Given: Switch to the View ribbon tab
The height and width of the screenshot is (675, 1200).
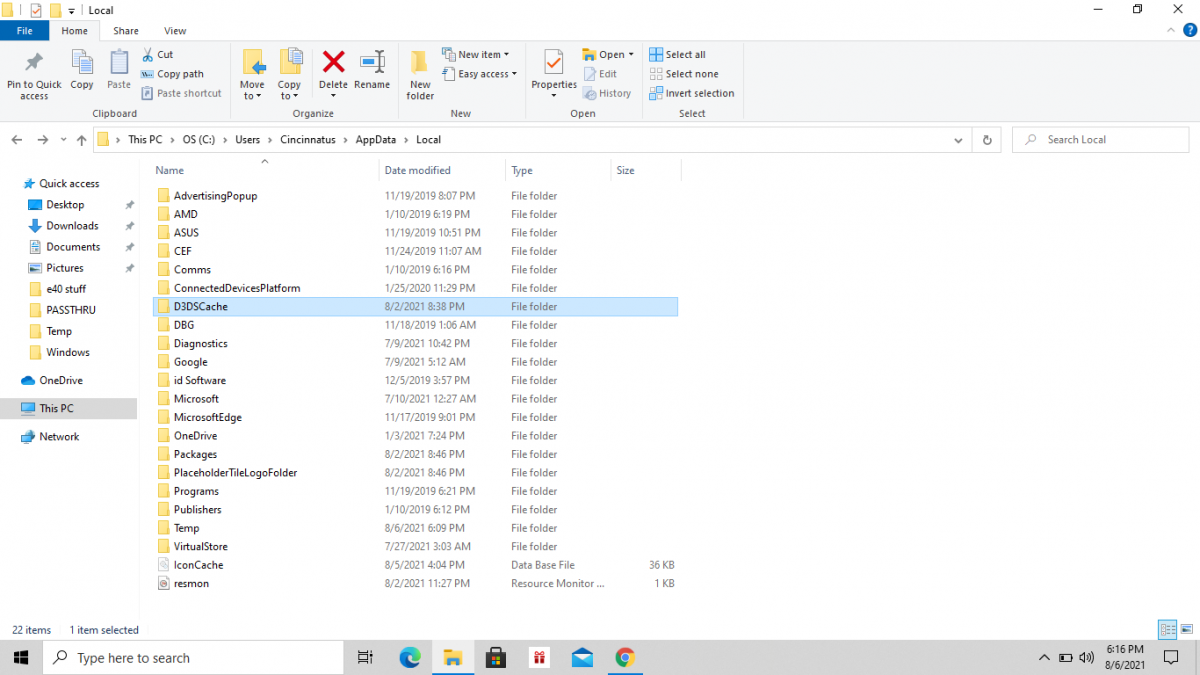Looking at the screenshot, I should (175, 31).
